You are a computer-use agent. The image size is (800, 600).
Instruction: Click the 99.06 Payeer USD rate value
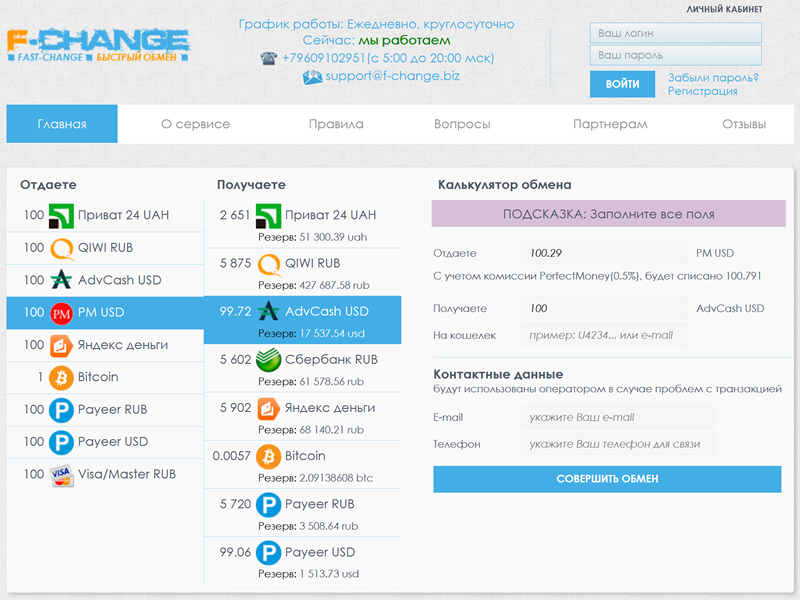point(235,552)
